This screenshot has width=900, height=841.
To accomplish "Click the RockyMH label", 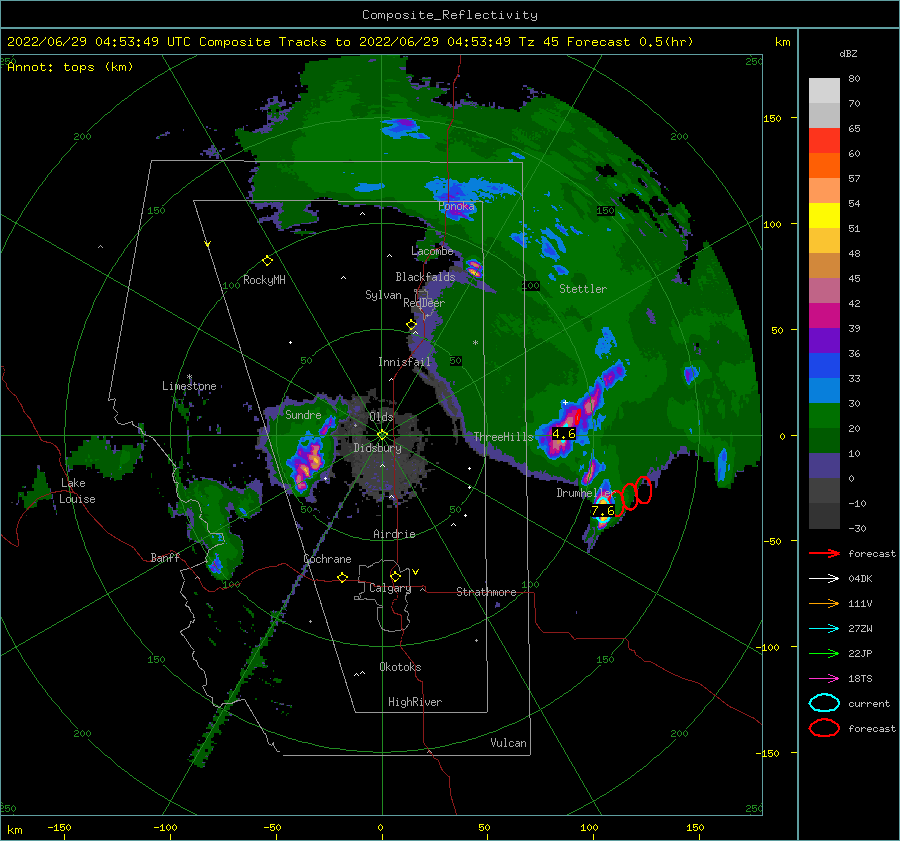I will pos(264,280).
